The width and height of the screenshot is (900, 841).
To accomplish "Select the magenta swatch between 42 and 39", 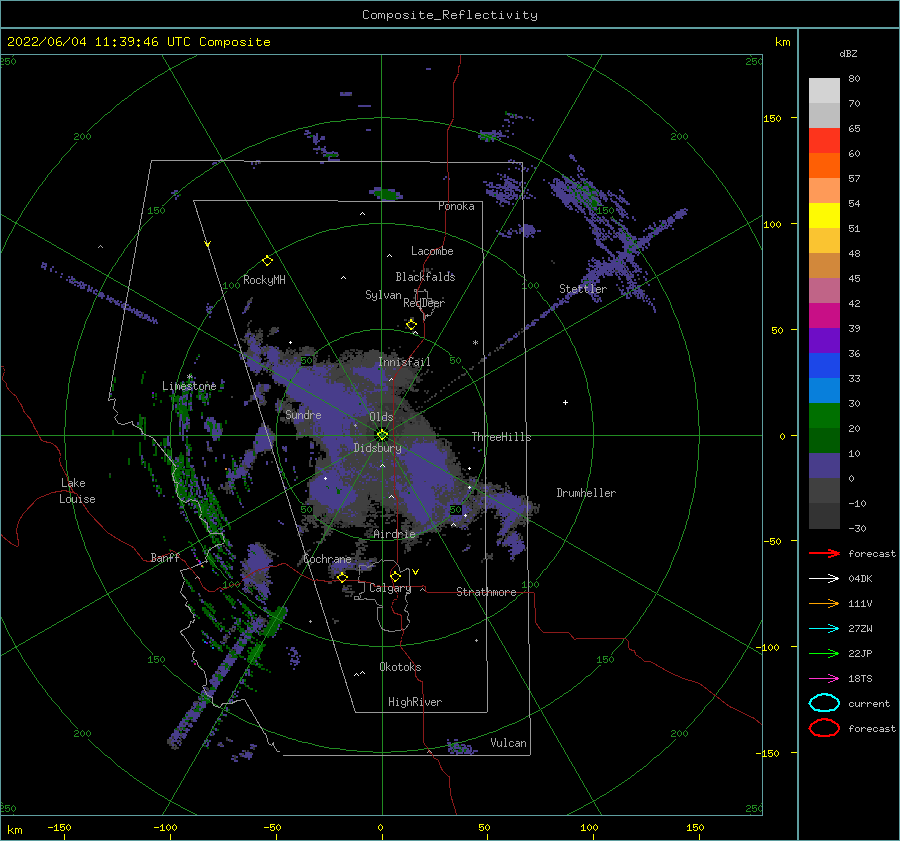I will pyautogui.click(x=824, y=316).
